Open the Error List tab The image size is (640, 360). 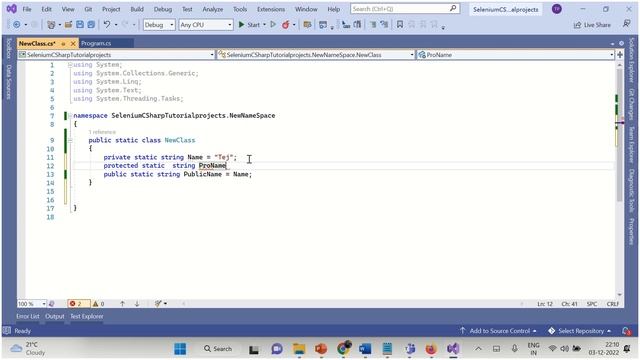pyautogui.click(x=28, y=316)
